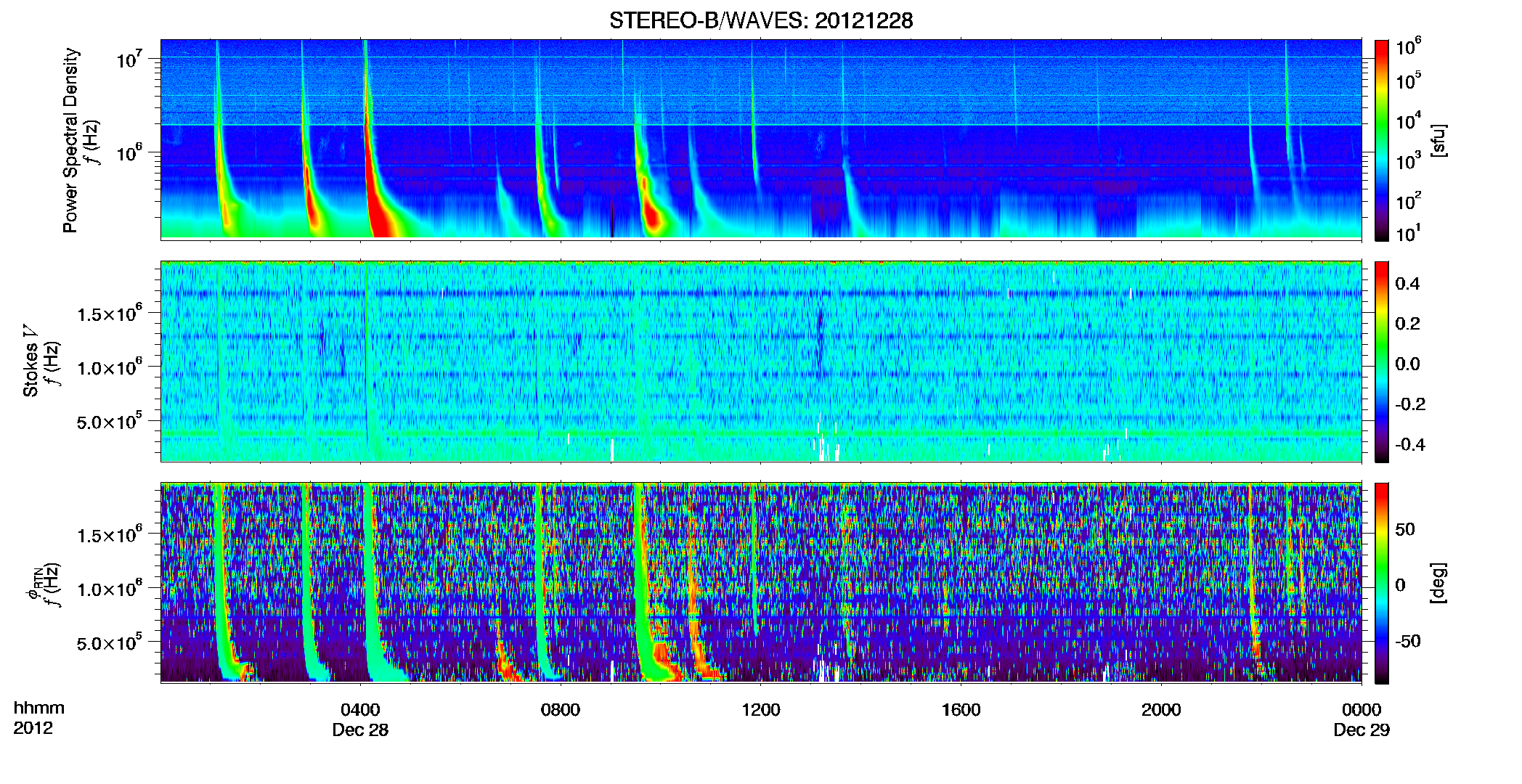The height and width of the screenshot is (784, 1522).
Task: Click the 0000 time tick label
Action: point(1362,710)
